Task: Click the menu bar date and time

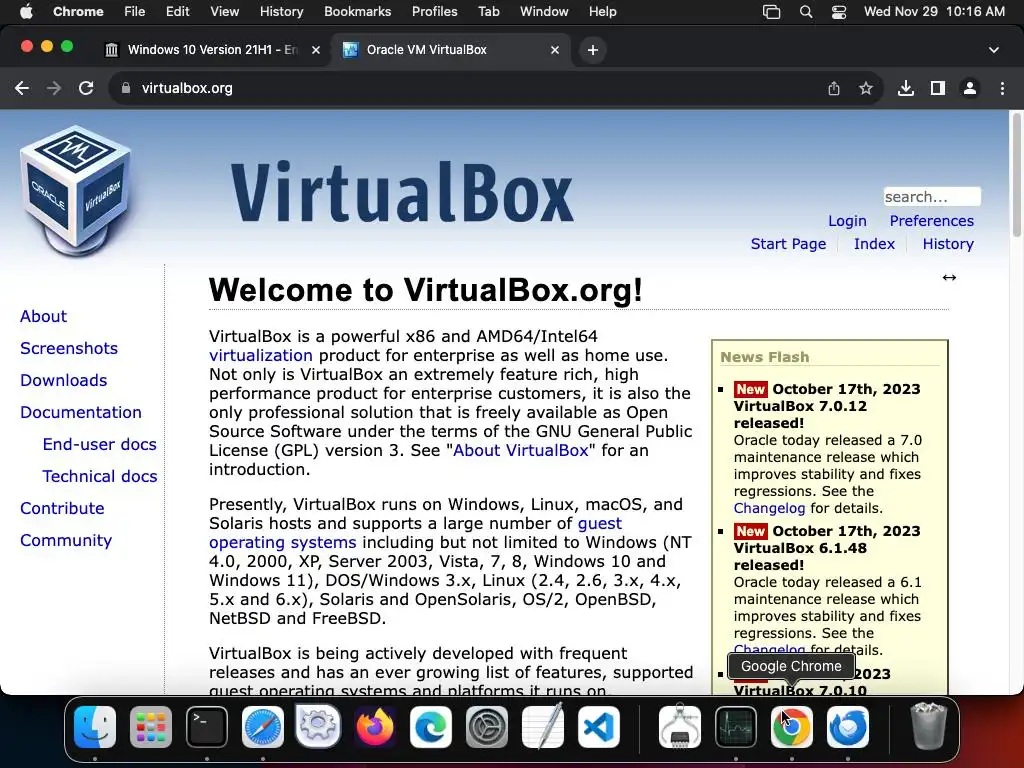Action: pos(934,12)
